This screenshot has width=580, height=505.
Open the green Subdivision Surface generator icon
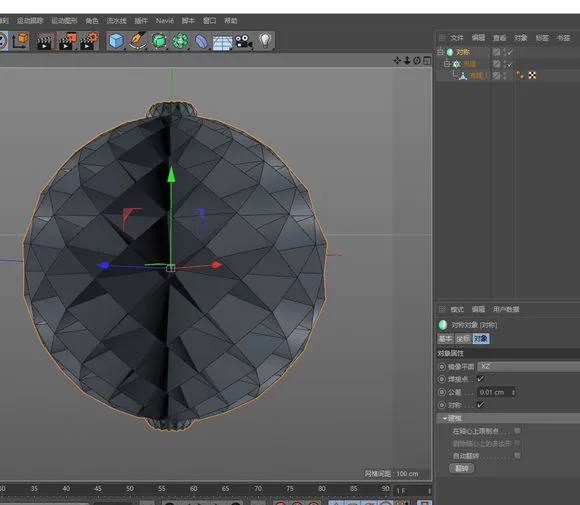click(x=159, y=41)
